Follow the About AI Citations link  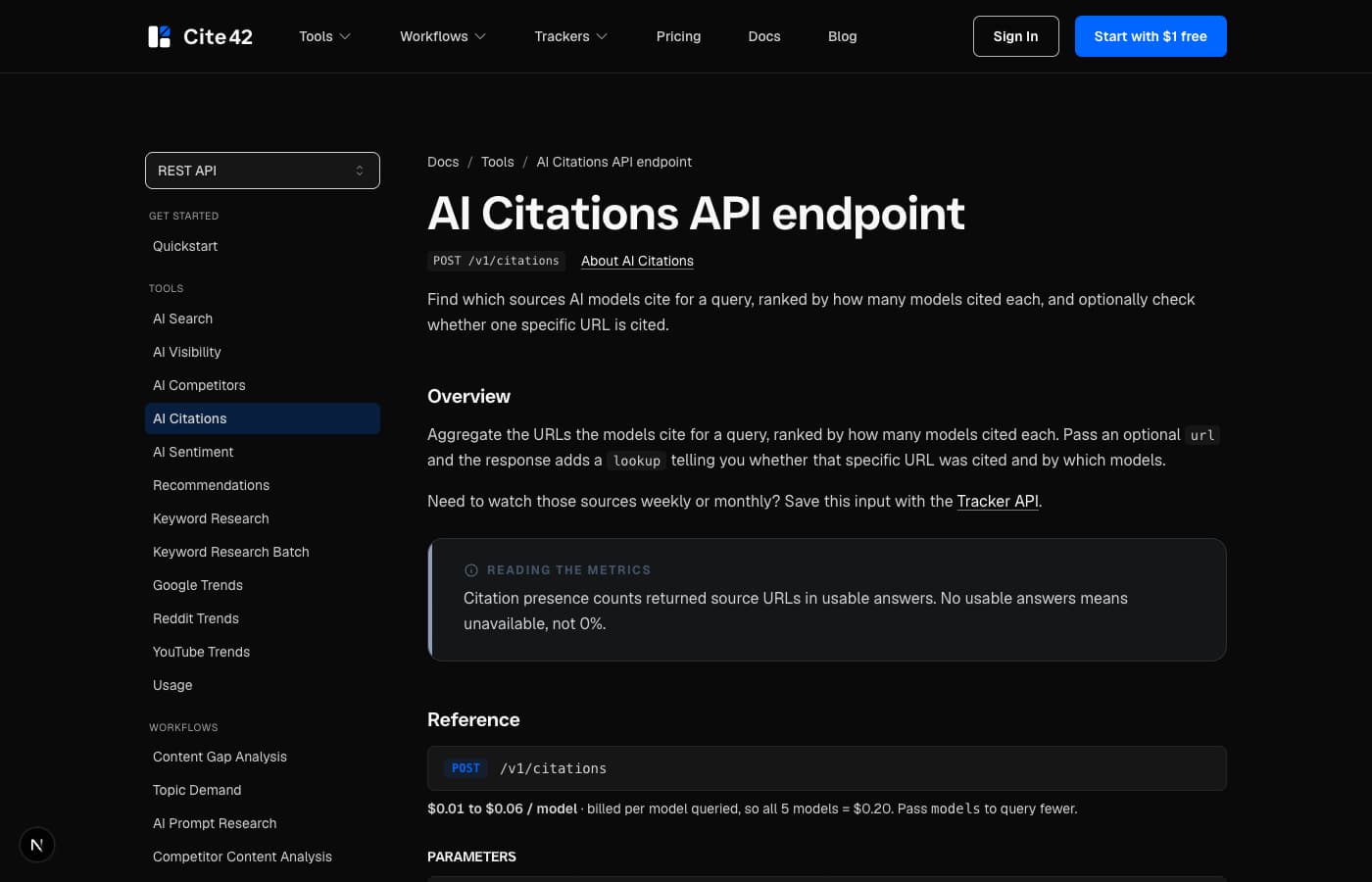point(637,261)
